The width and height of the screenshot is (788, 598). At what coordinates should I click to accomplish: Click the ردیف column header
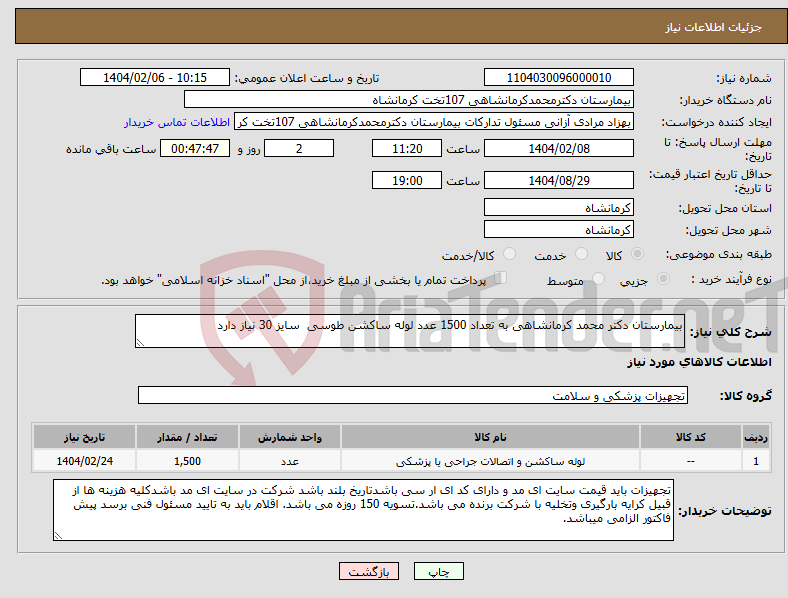756,437
